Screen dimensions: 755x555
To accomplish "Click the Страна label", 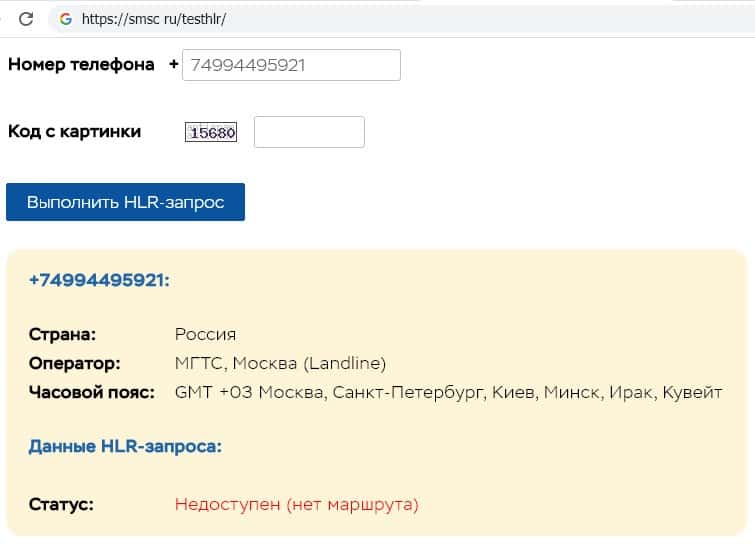I will click(62, 334).
